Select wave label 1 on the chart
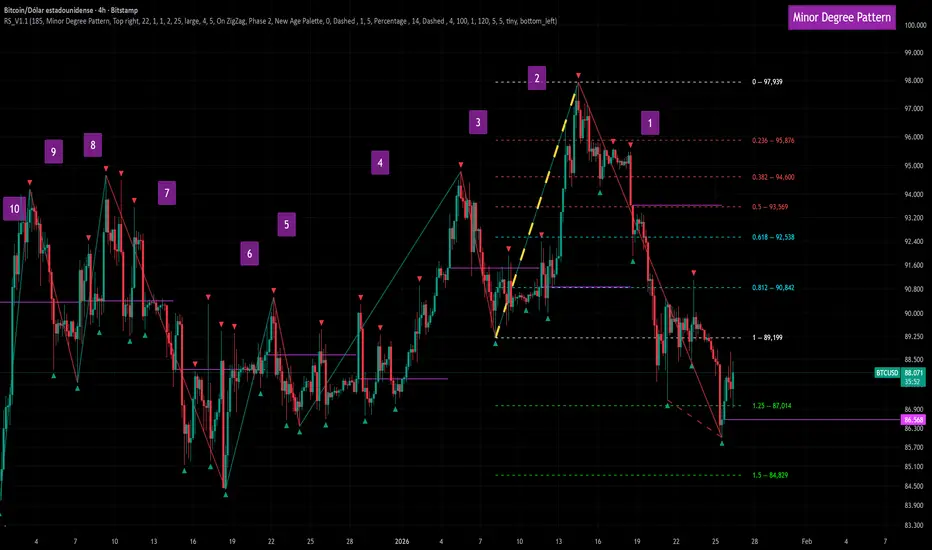 coord(650,123)
